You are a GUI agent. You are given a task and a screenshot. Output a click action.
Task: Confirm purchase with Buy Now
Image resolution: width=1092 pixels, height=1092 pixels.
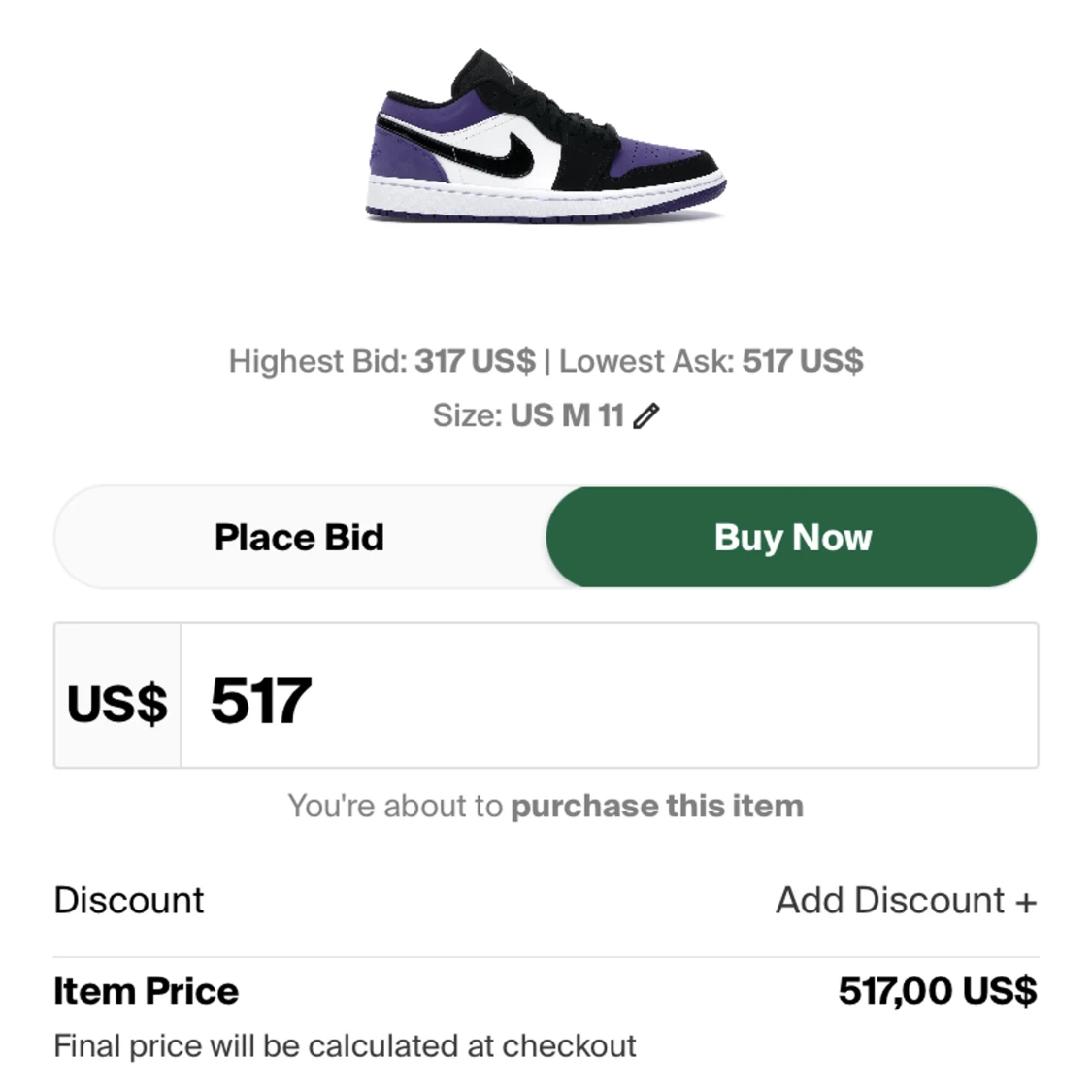793,537
